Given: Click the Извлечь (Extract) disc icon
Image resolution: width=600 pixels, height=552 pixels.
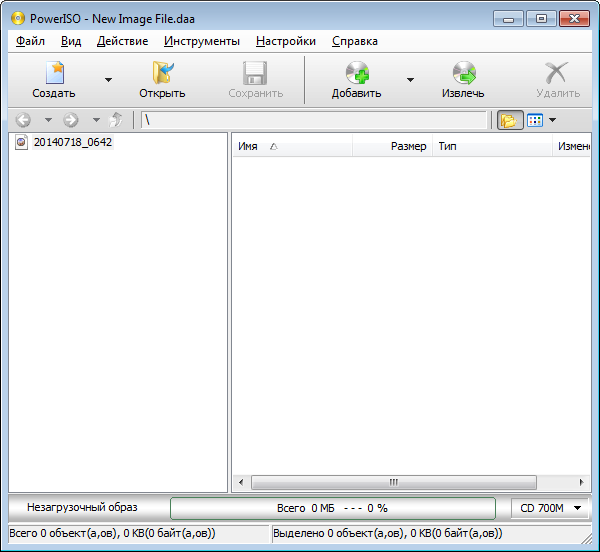Looking at the screenshot, I should point(463,74).
